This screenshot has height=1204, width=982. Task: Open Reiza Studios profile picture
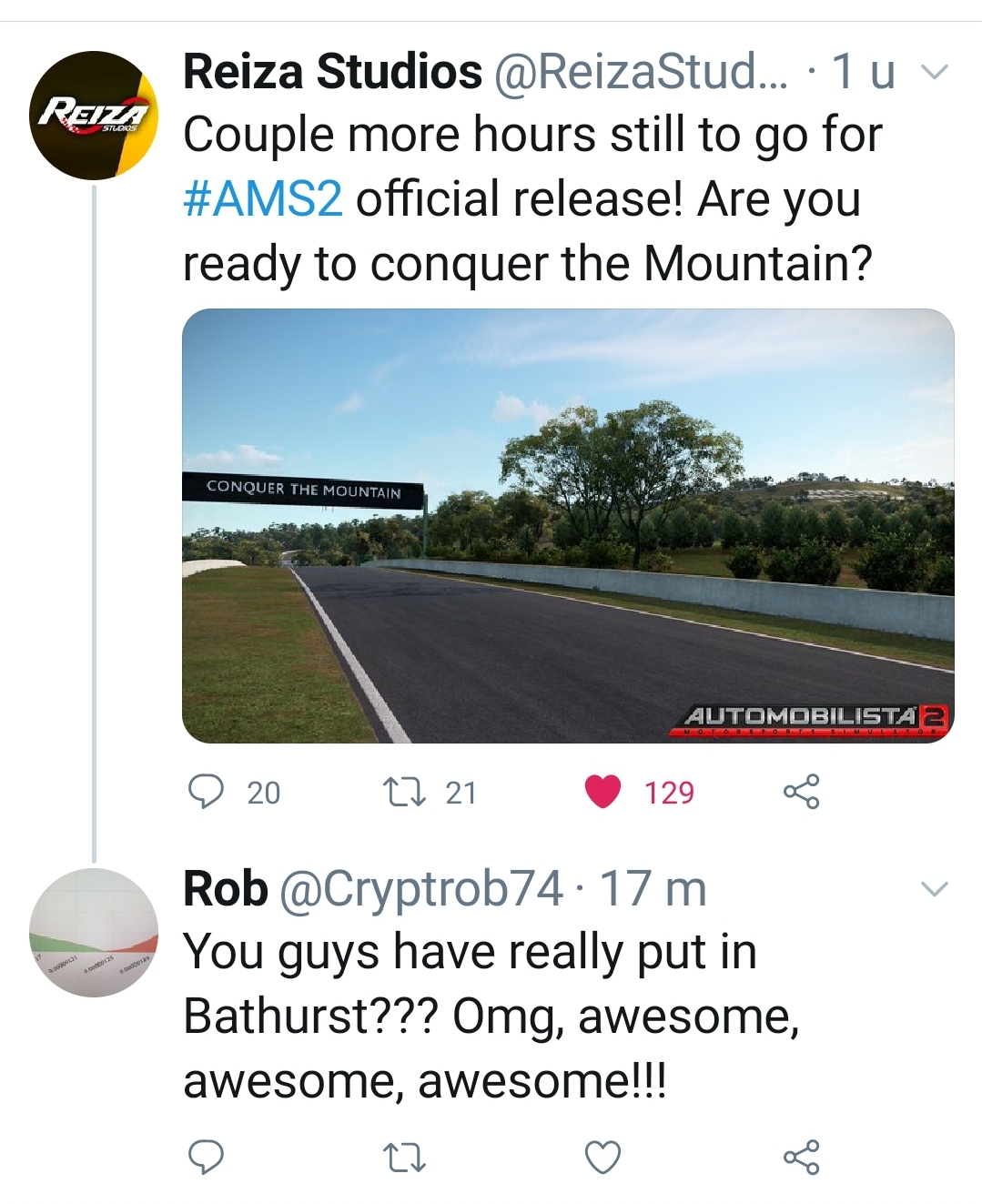tap(94, 116)
